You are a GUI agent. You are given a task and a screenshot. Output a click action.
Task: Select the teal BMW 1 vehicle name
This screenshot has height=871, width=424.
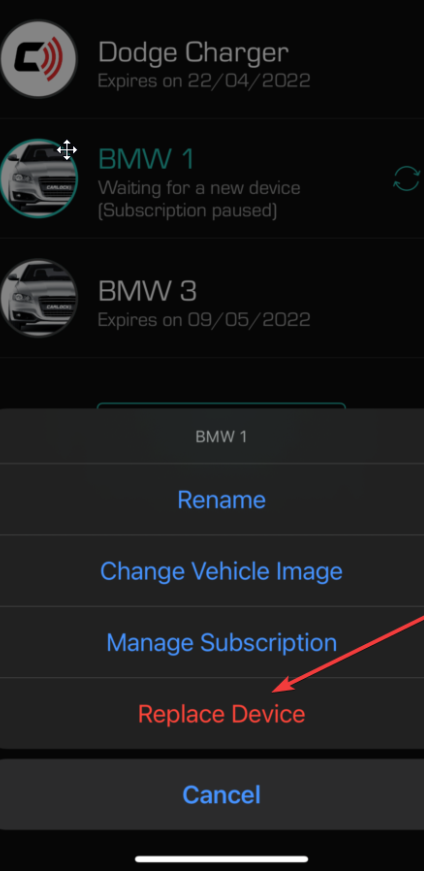(x=146, y=159)
